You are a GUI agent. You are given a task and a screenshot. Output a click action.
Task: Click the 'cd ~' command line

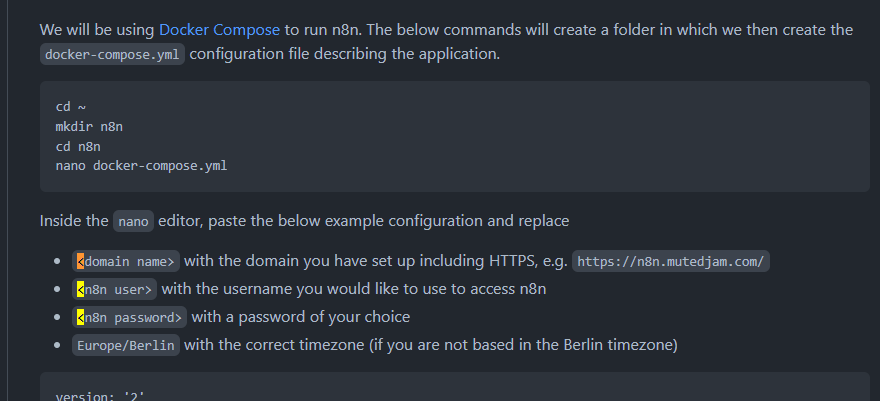pos(64,107)
